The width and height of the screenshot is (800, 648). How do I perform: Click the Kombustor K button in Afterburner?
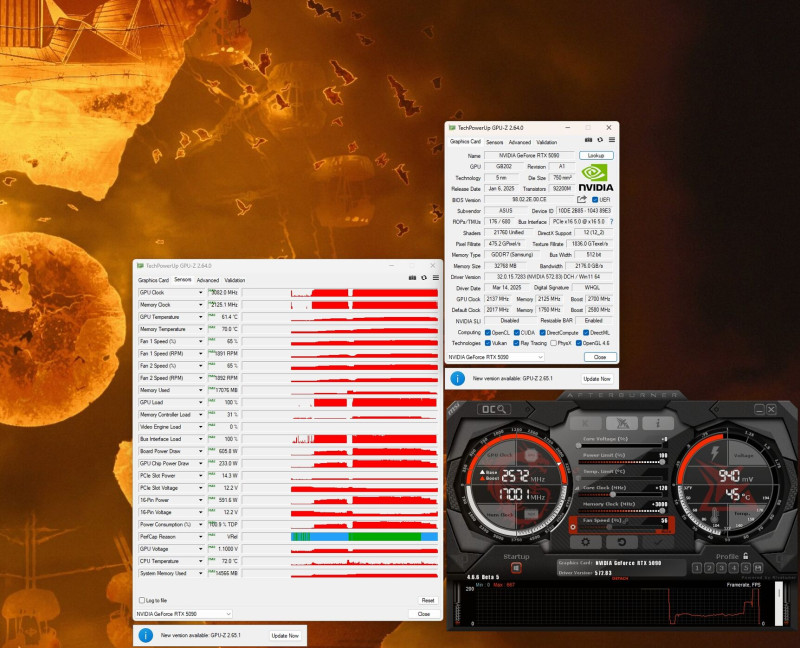pos(585,423)
